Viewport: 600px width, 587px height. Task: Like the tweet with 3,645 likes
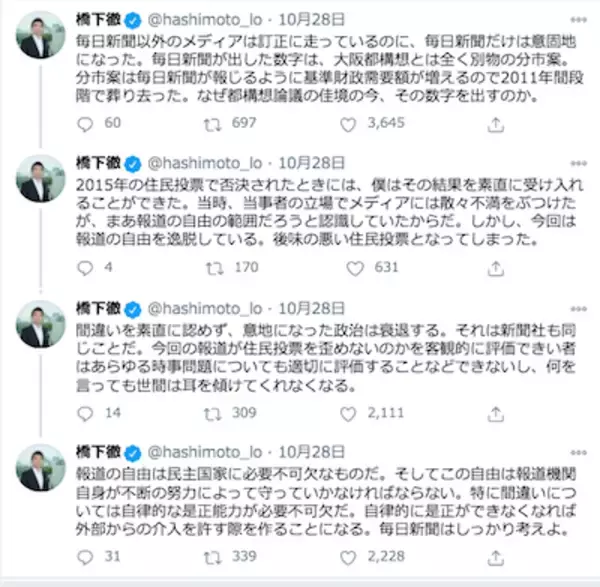click(x=349, y=123)
